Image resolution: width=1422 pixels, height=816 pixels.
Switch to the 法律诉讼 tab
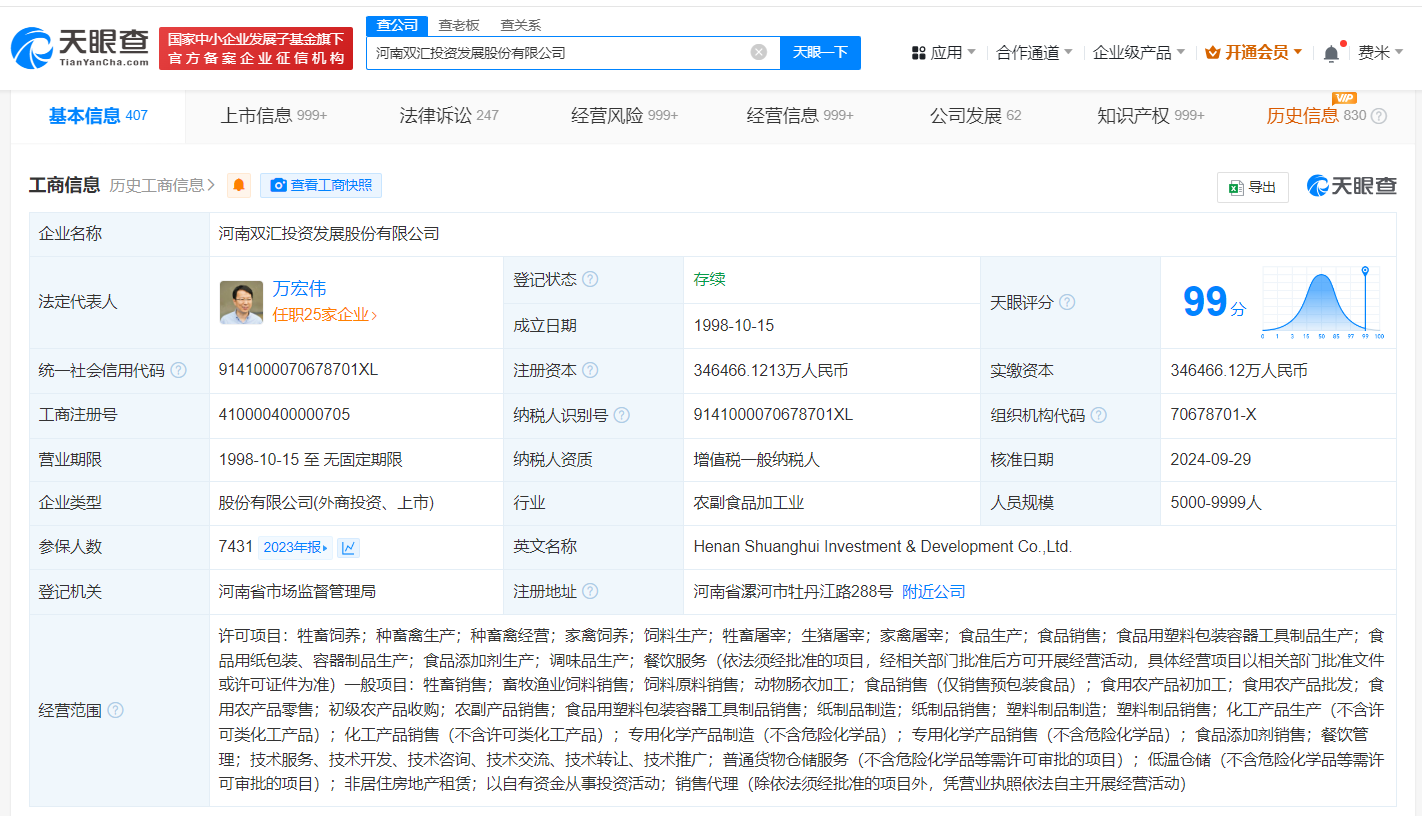tap(448, 116)
